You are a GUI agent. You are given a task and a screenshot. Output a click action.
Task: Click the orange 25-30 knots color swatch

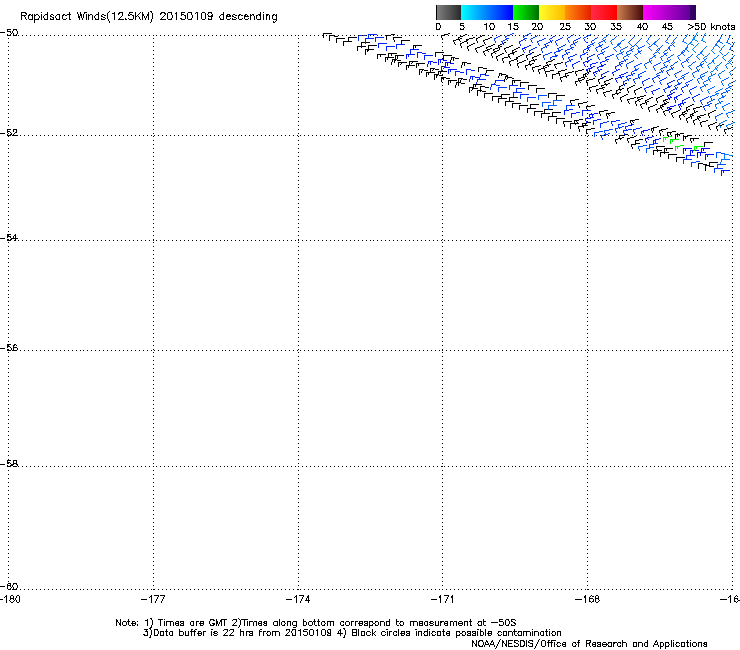578,12
